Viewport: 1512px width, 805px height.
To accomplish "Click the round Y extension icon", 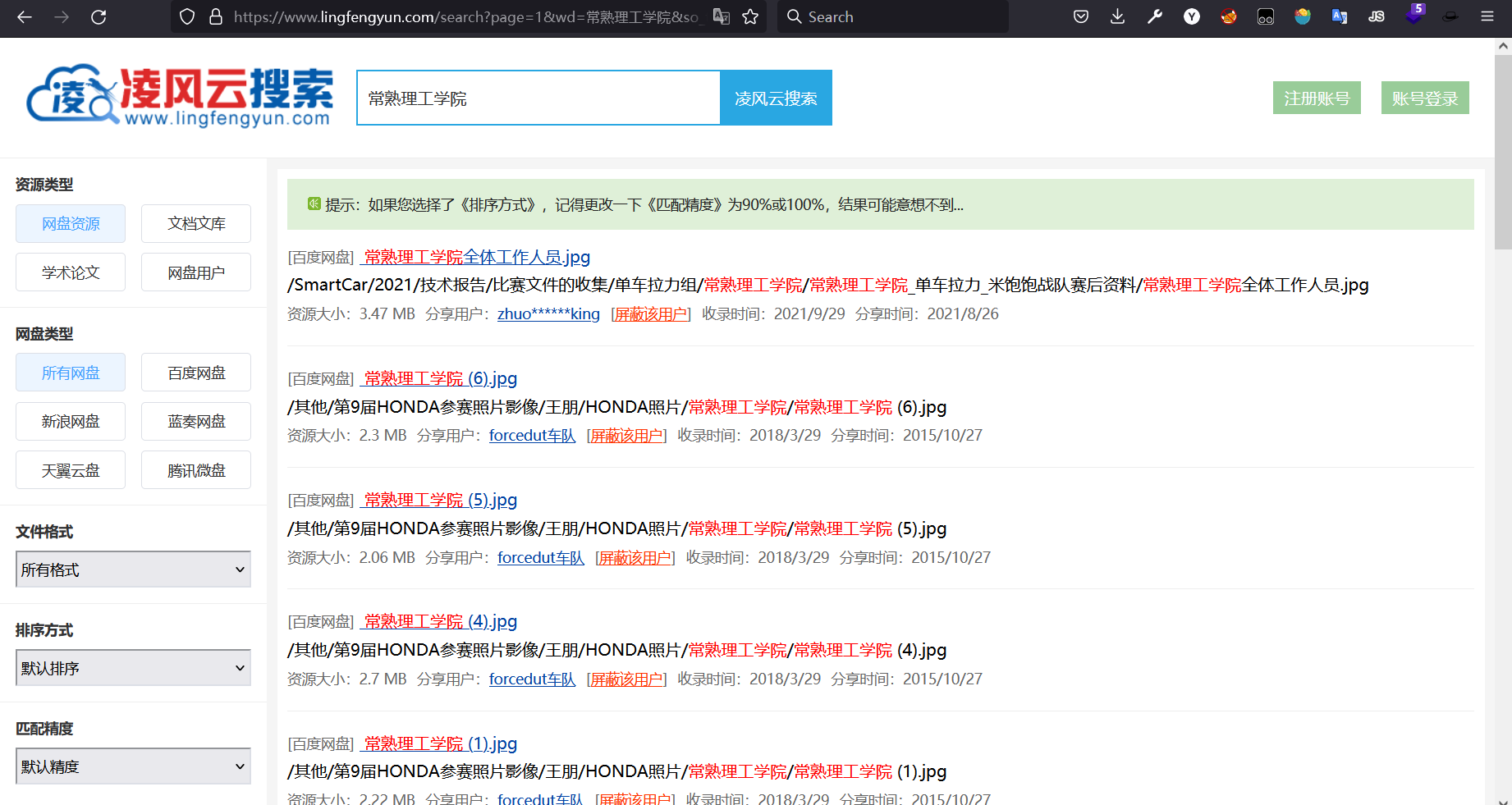I will (1192, 16).
